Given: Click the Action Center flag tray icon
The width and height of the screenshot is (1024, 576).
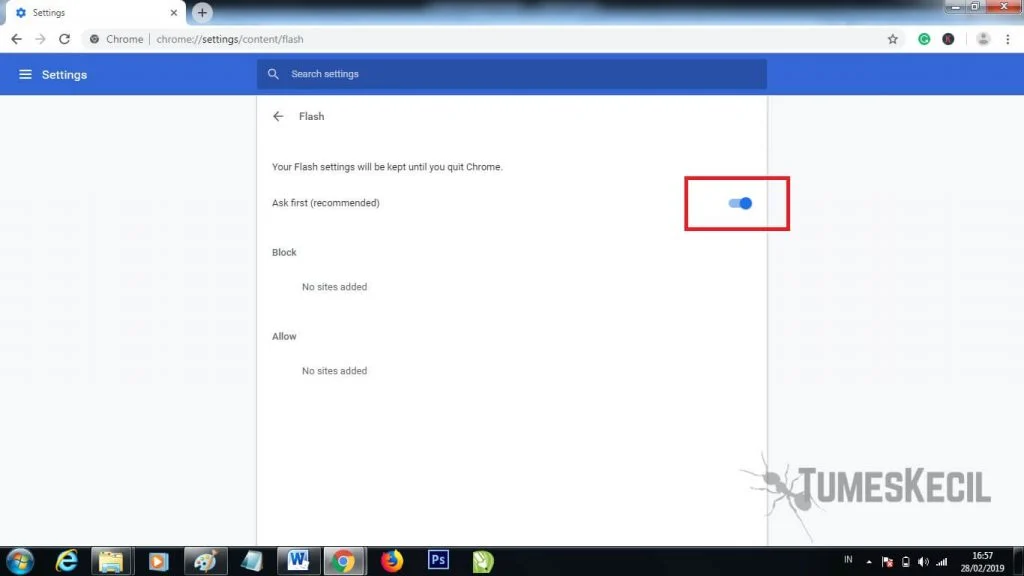Looking at the screenshot, I should 887,562.
